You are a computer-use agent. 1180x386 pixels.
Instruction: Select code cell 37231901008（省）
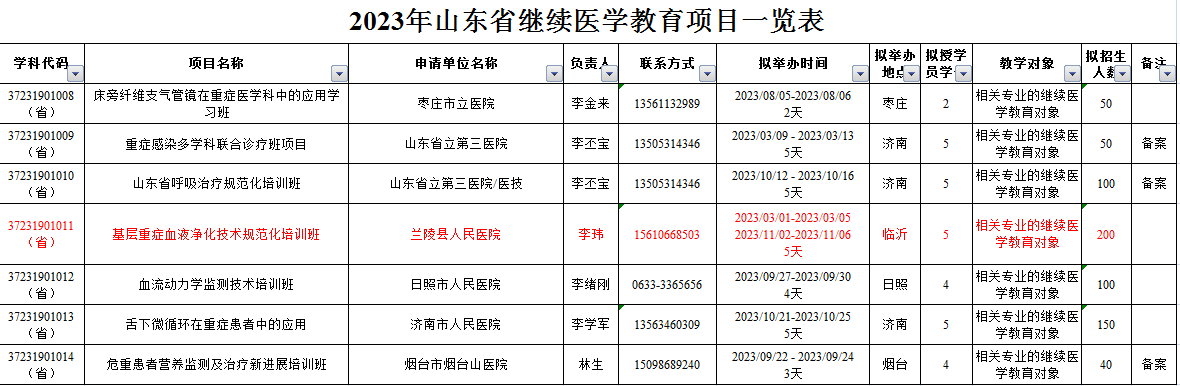(41, 104)
